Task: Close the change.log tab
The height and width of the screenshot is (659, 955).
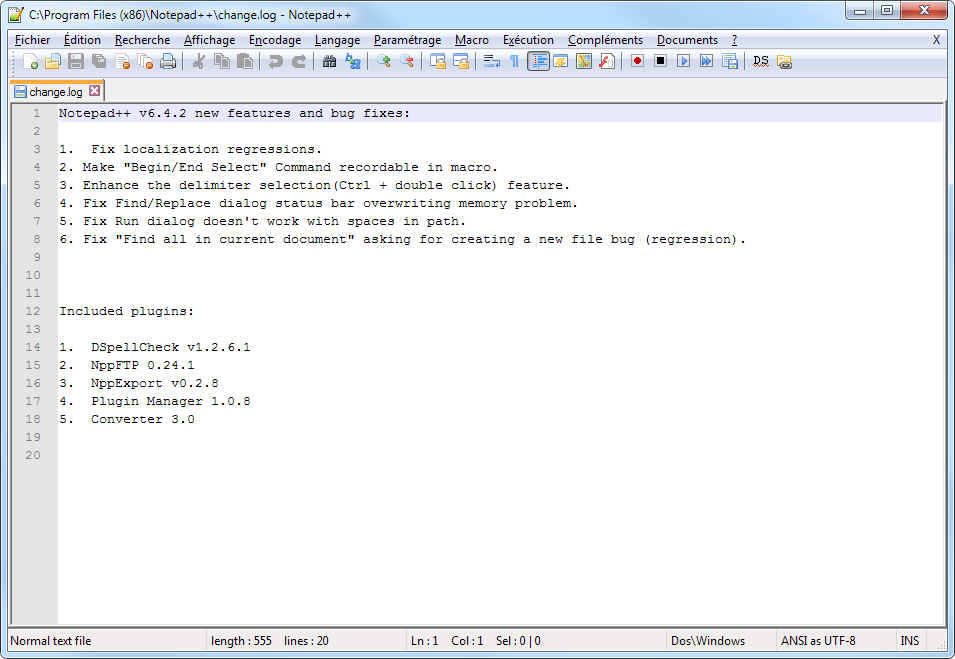Action: pyautogui.click(x=95, y=91)
